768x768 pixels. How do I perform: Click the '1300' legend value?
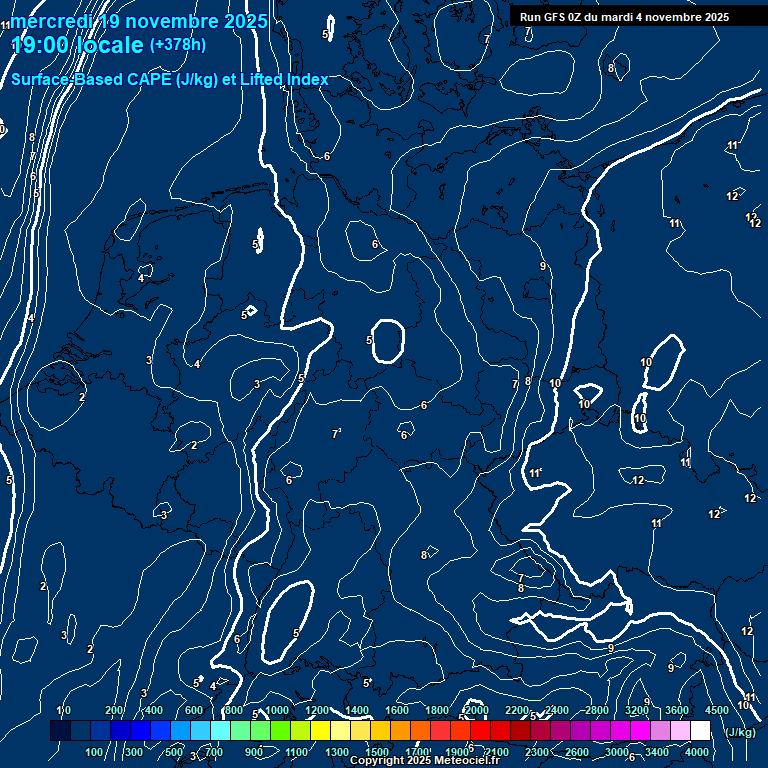point(337,752)
